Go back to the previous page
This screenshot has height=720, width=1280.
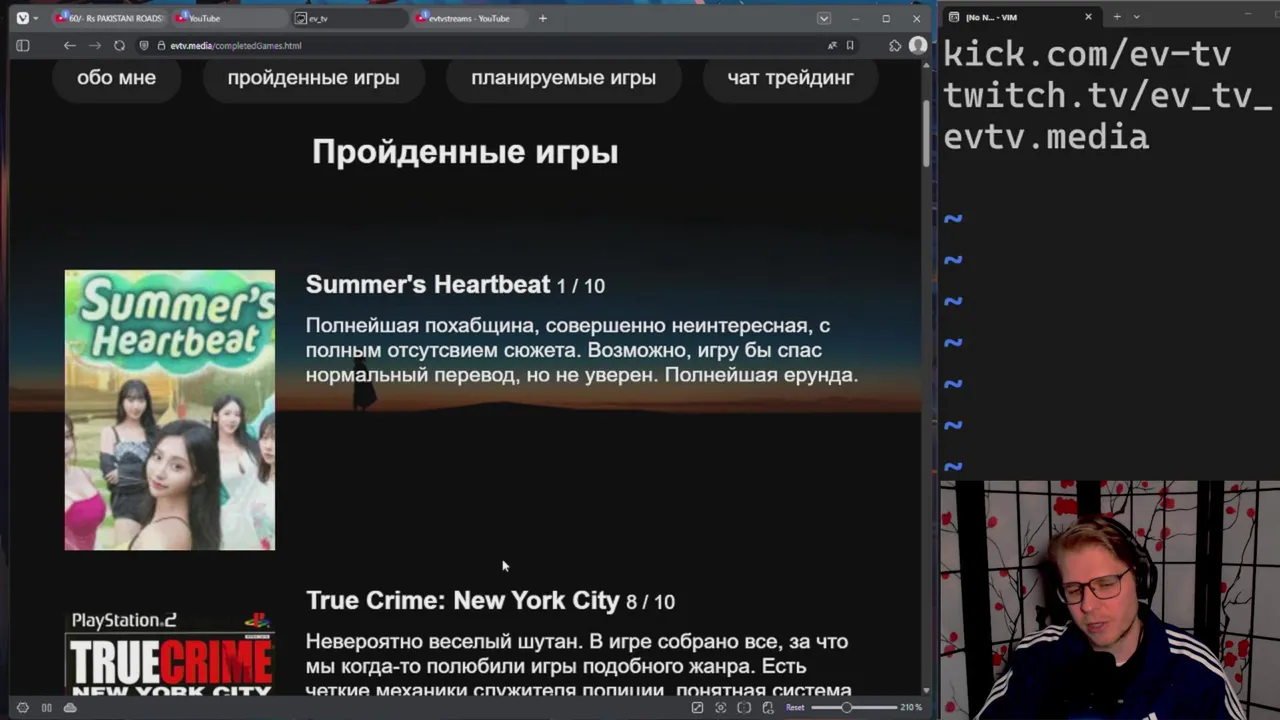[x=69, y=45]
